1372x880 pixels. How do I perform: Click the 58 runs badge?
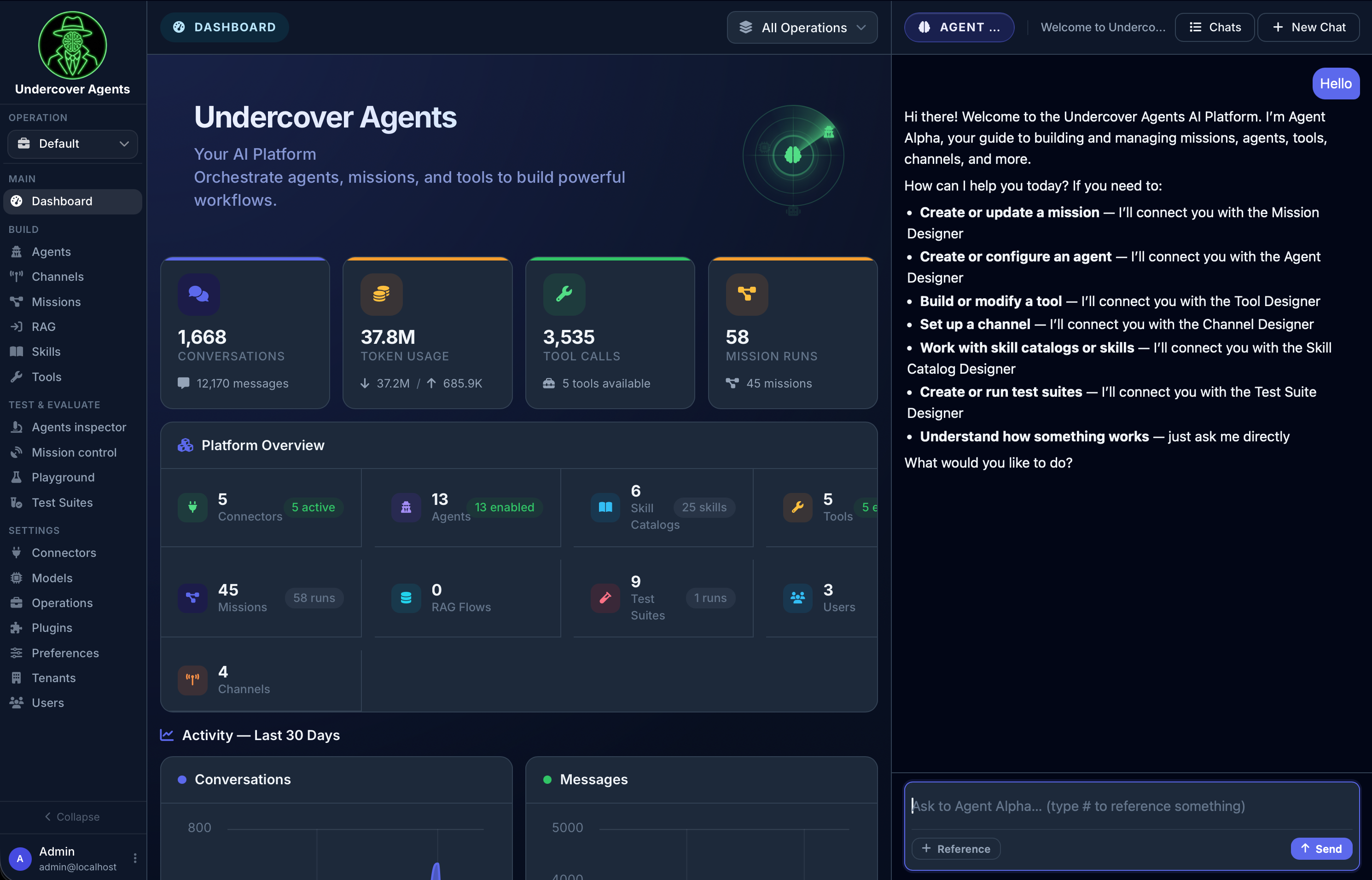pyautogui.click(x=314, y=598)
